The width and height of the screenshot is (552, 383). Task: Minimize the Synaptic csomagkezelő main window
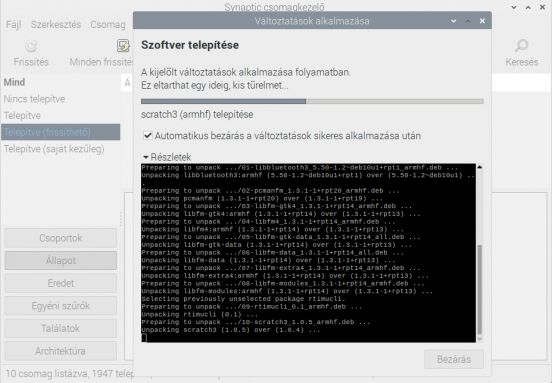pyautogui.click(x=514, y=7)
